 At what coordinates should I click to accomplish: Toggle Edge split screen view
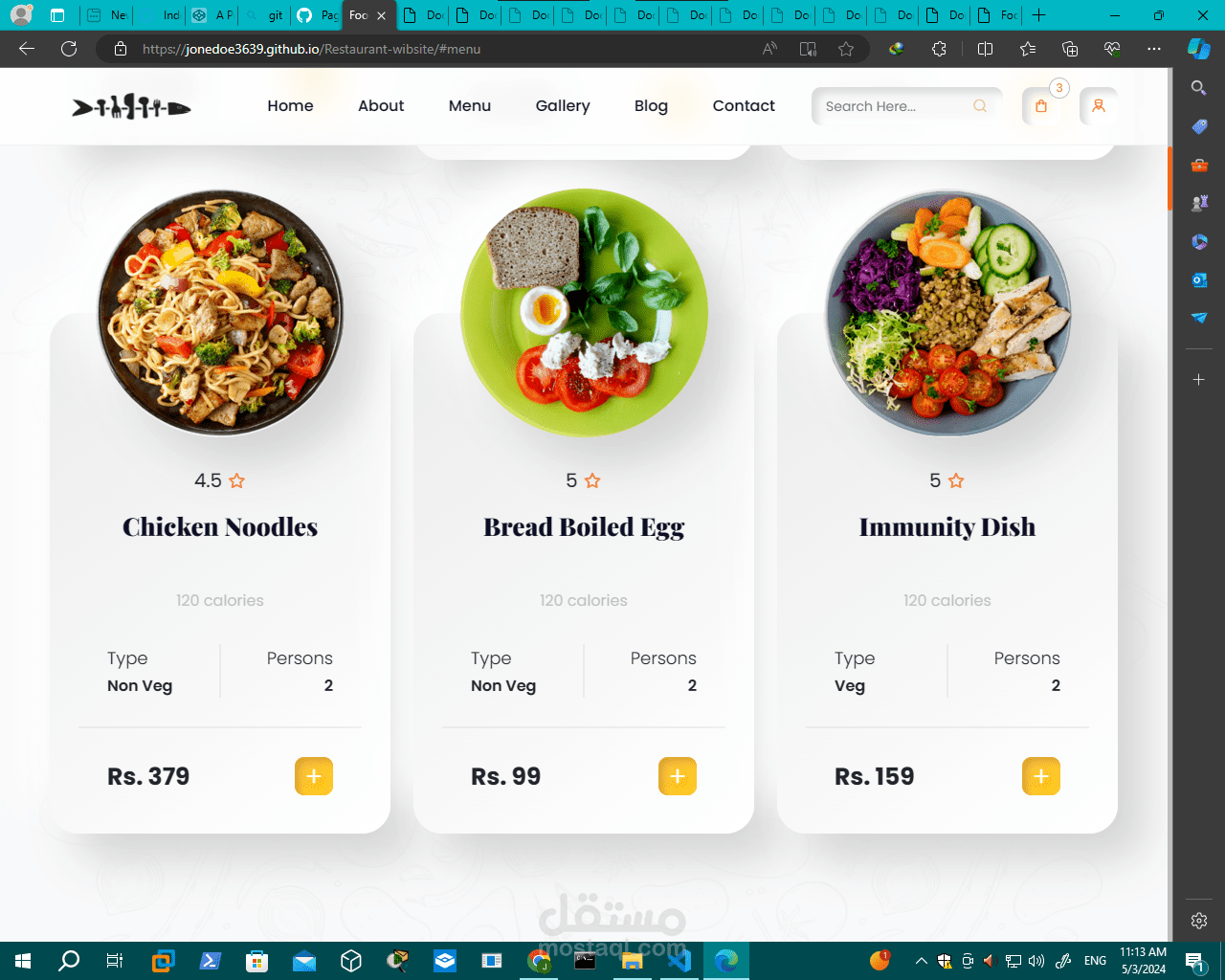point(985,49)
